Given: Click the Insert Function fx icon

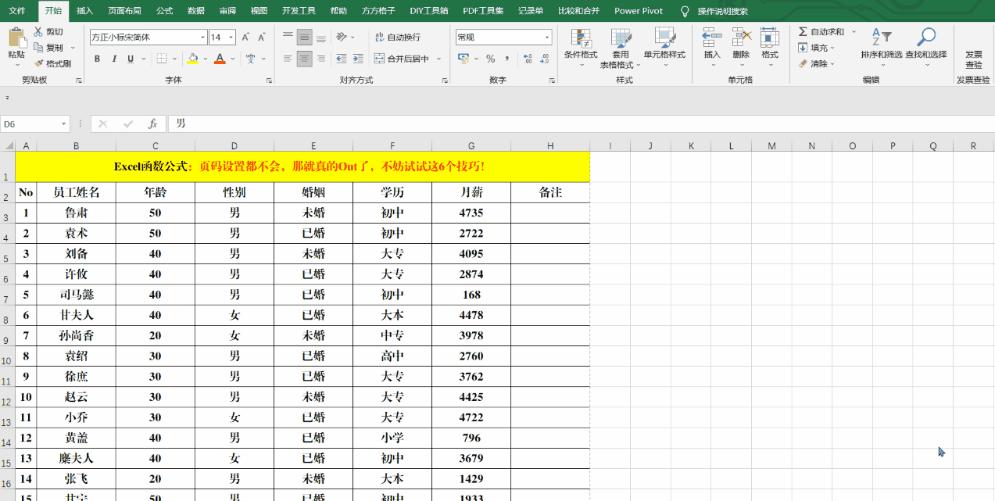Looking at the screenshot, I should pos(152,124).
